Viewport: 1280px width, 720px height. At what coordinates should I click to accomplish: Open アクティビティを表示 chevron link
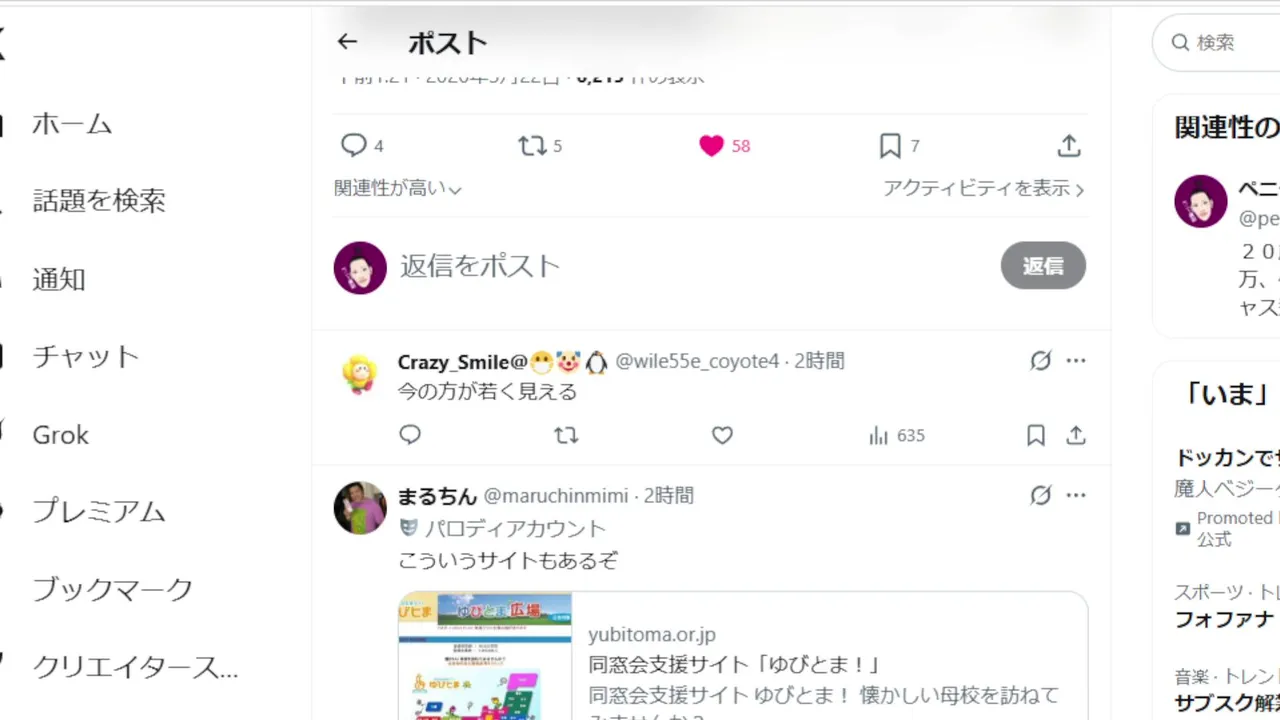[984, 188]
